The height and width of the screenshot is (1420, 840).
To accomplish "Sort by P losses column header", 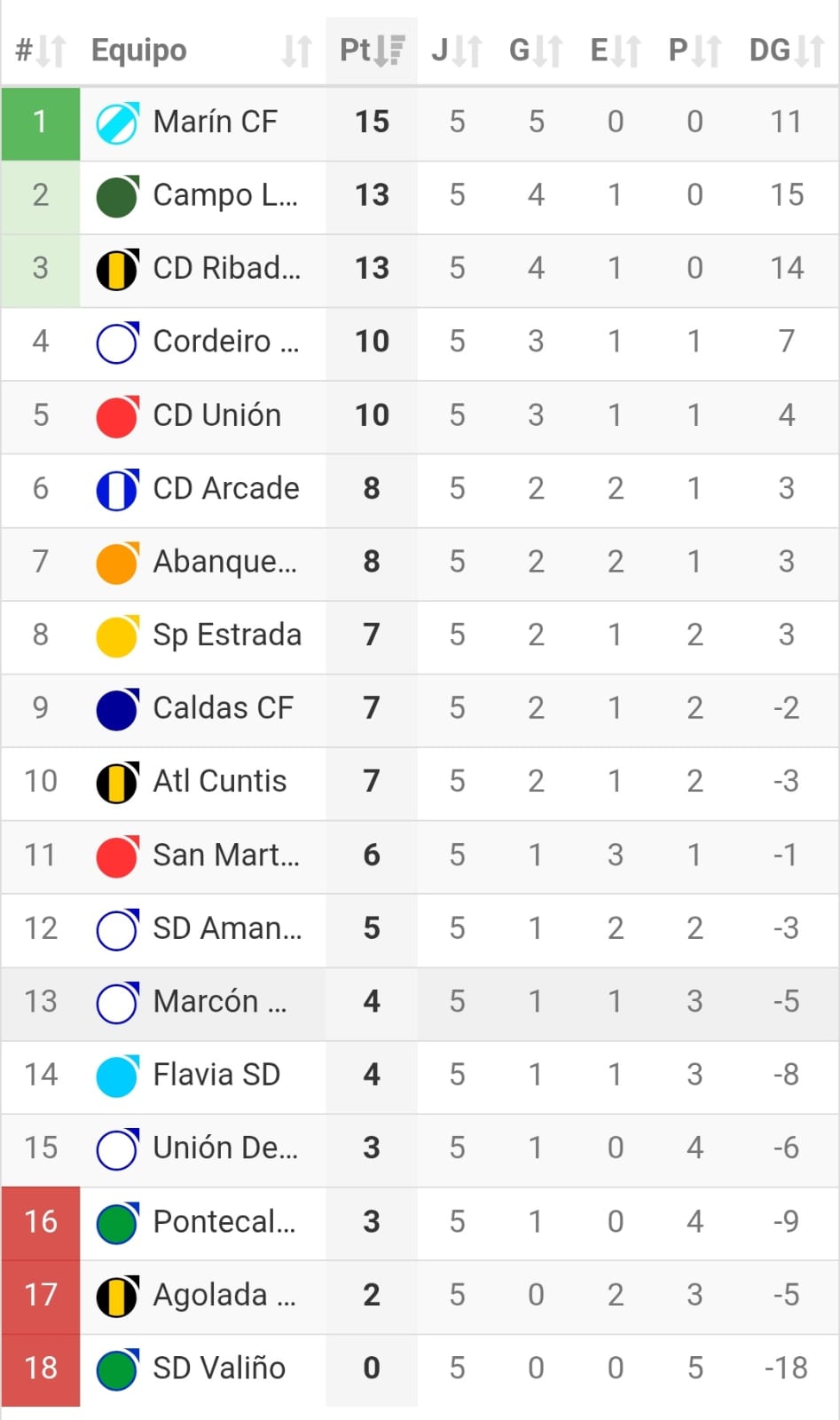I will coord(695,51).
